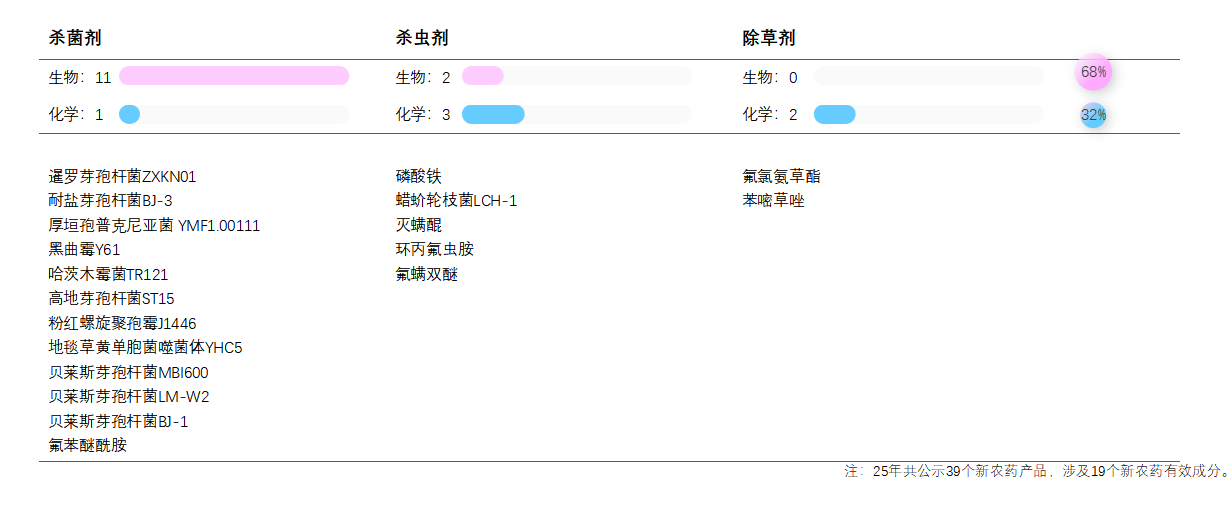Click the pink 生物 bar under 杀菌剂

(234, 76)
